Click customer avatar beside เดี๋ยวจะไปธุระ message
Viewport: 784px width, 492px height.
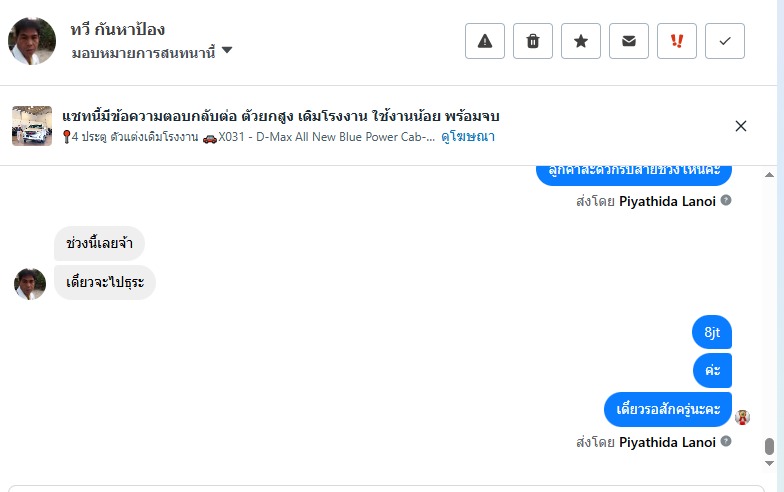tap(30, 283)
